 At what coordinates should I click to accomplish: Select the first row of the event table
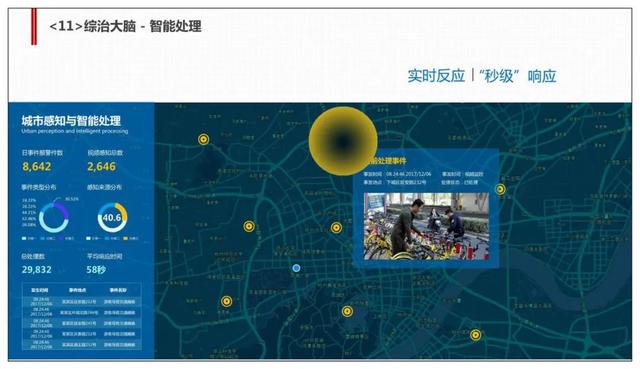[x=82, y=302]
